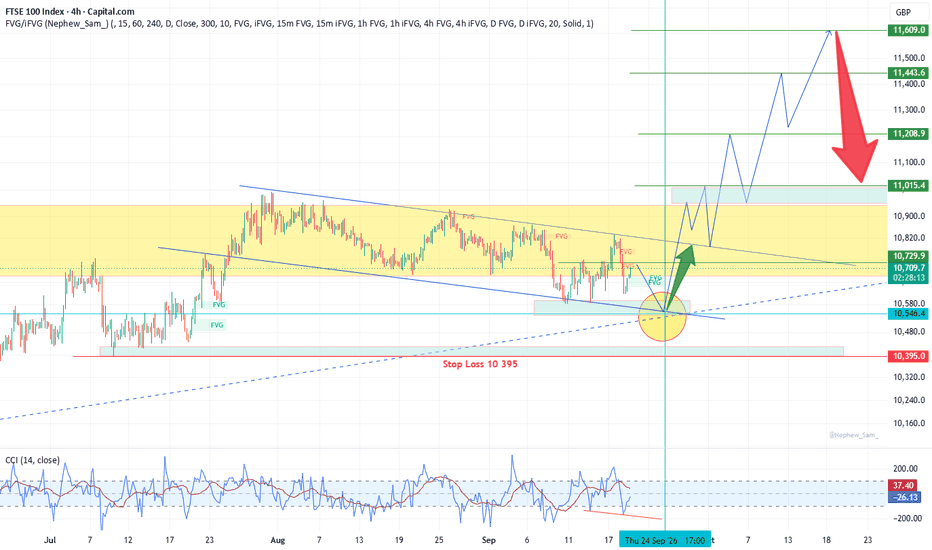Click the 11,208.9 green price tag
The width and height of the screenshot is (932, 550).
click(908, 134)
